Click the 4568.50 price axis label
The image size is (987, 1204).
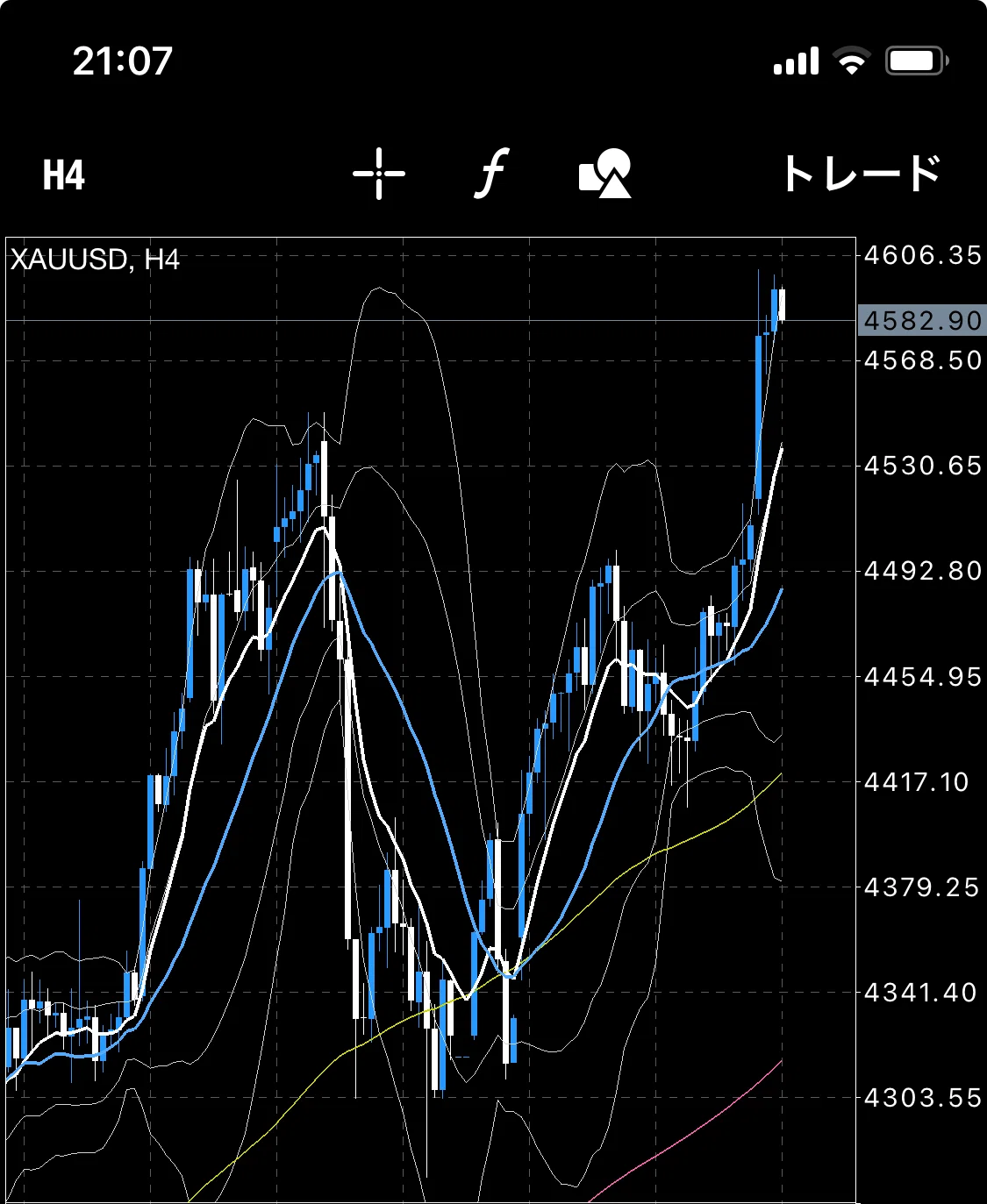tap(922, 360)
